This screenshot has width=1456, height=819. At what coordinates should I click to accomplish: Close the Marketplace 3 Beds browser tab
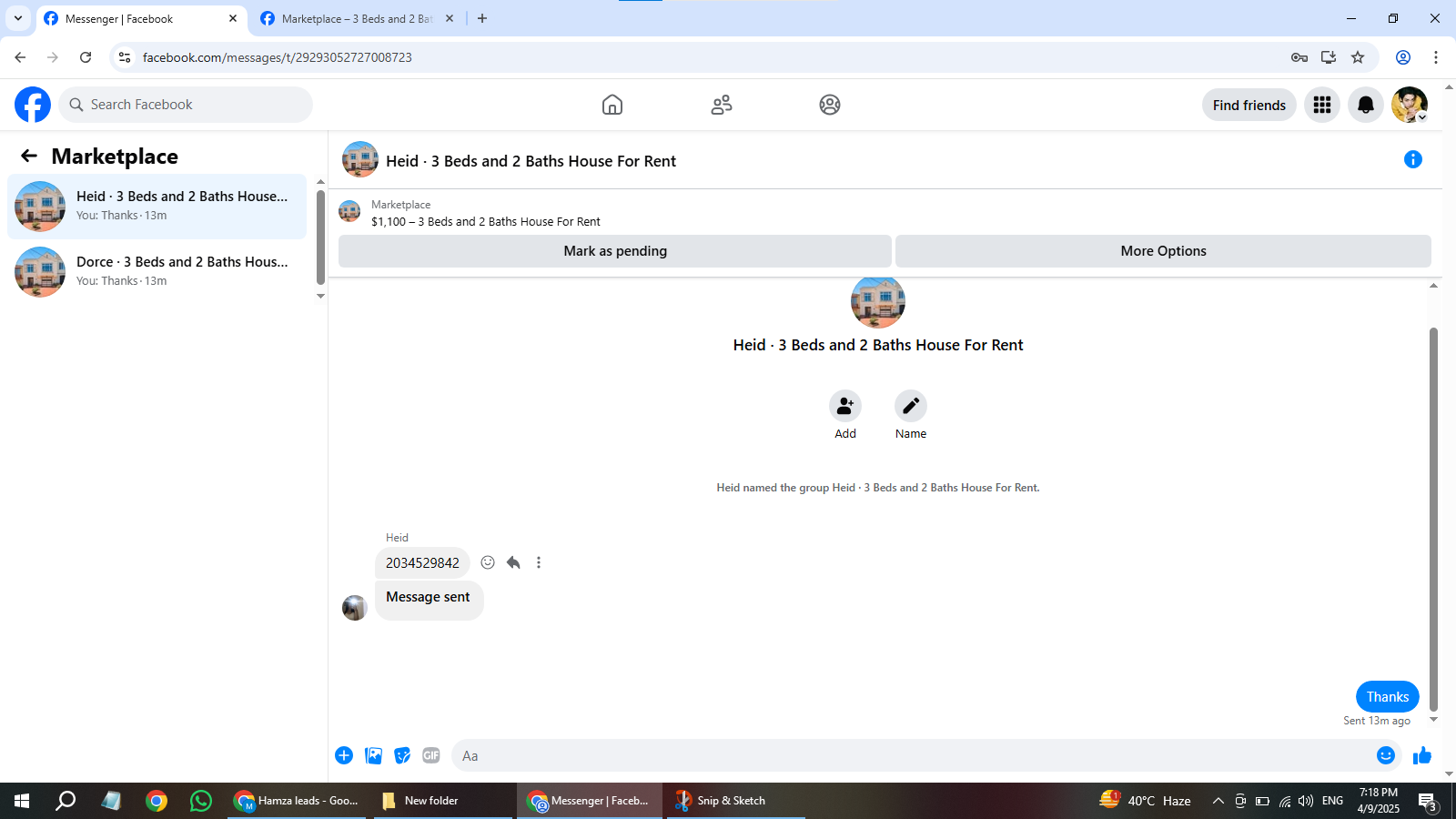(450, 19)
